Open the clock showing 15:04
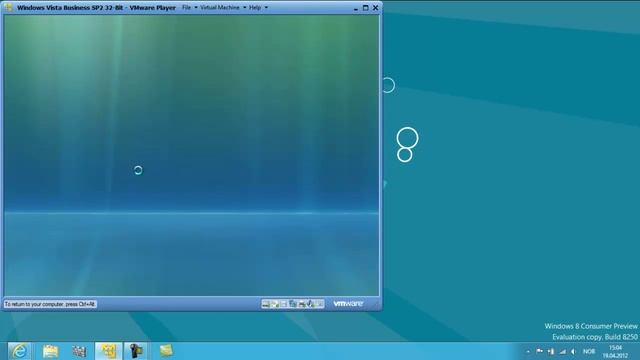Viewport: 640px width, 360px height. pyautogui.click(x=615, y=351)
